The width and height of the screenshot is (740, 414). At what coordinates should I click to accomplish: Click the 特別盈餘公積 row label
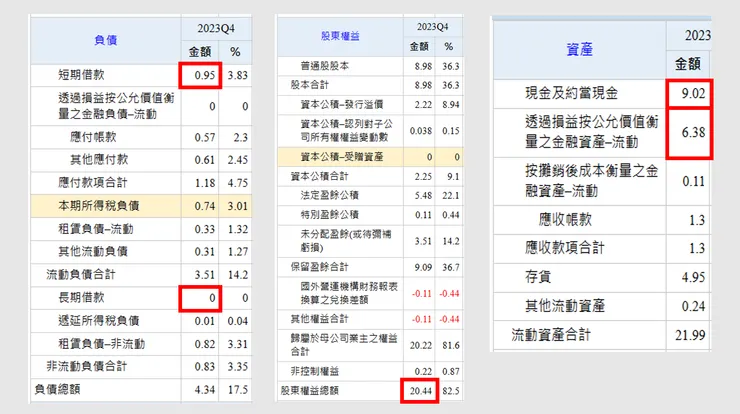point(329,215)
